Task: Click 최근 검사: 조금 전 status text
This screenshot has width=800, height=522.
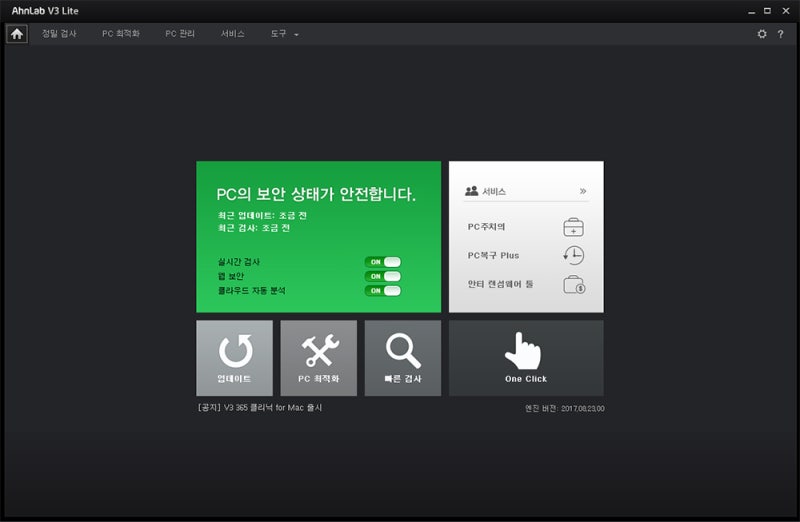Action: click(x=254, y=228)
